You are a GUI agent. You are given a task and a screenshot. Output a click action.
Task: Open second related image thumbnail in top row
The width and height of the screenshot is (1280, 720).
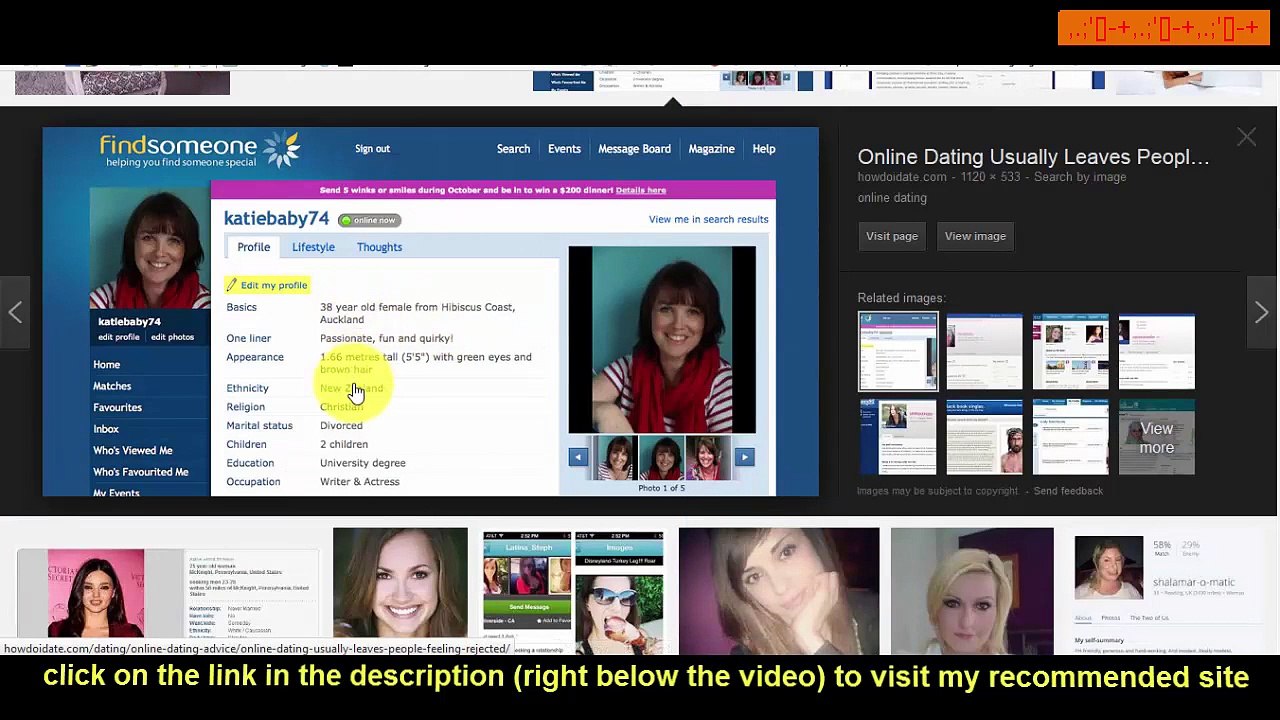pos(984,351)
